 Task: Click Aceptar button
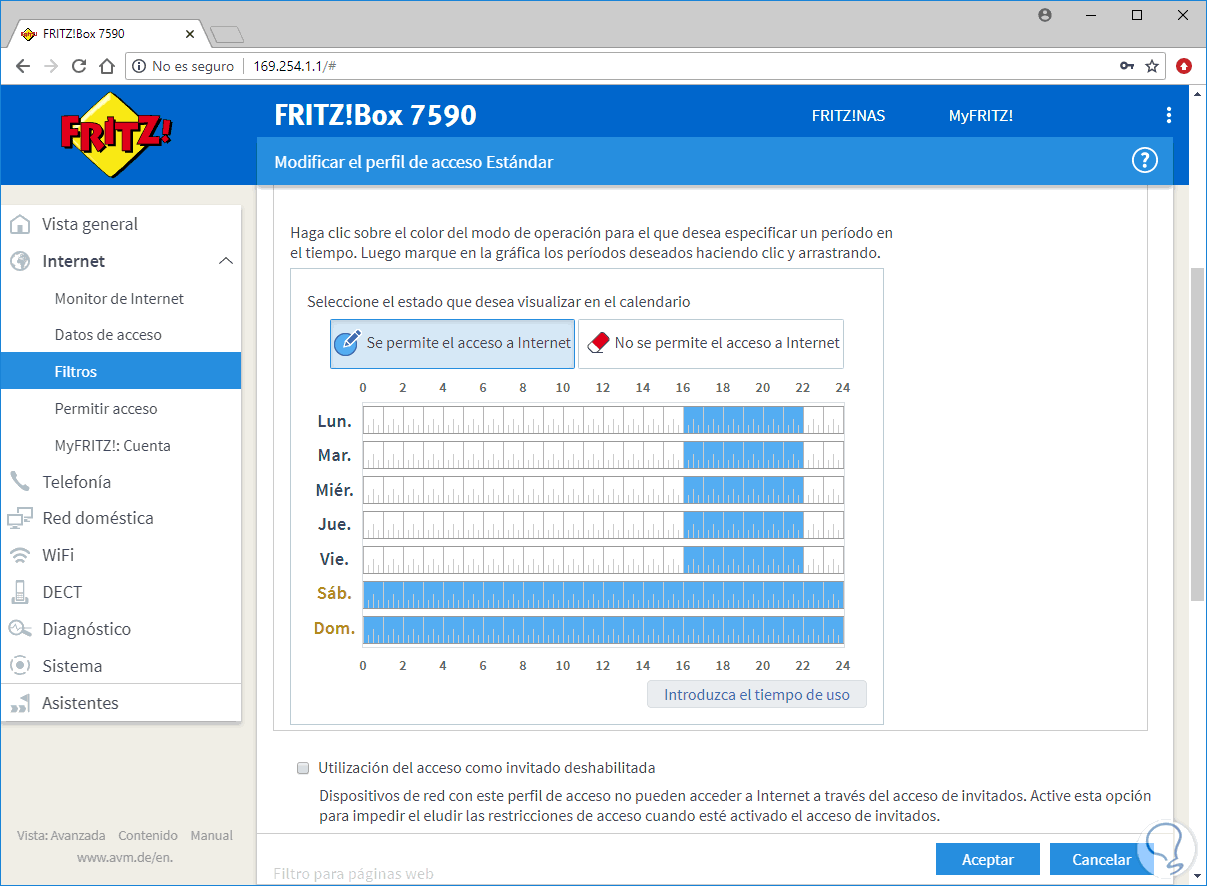pos(988,859)
